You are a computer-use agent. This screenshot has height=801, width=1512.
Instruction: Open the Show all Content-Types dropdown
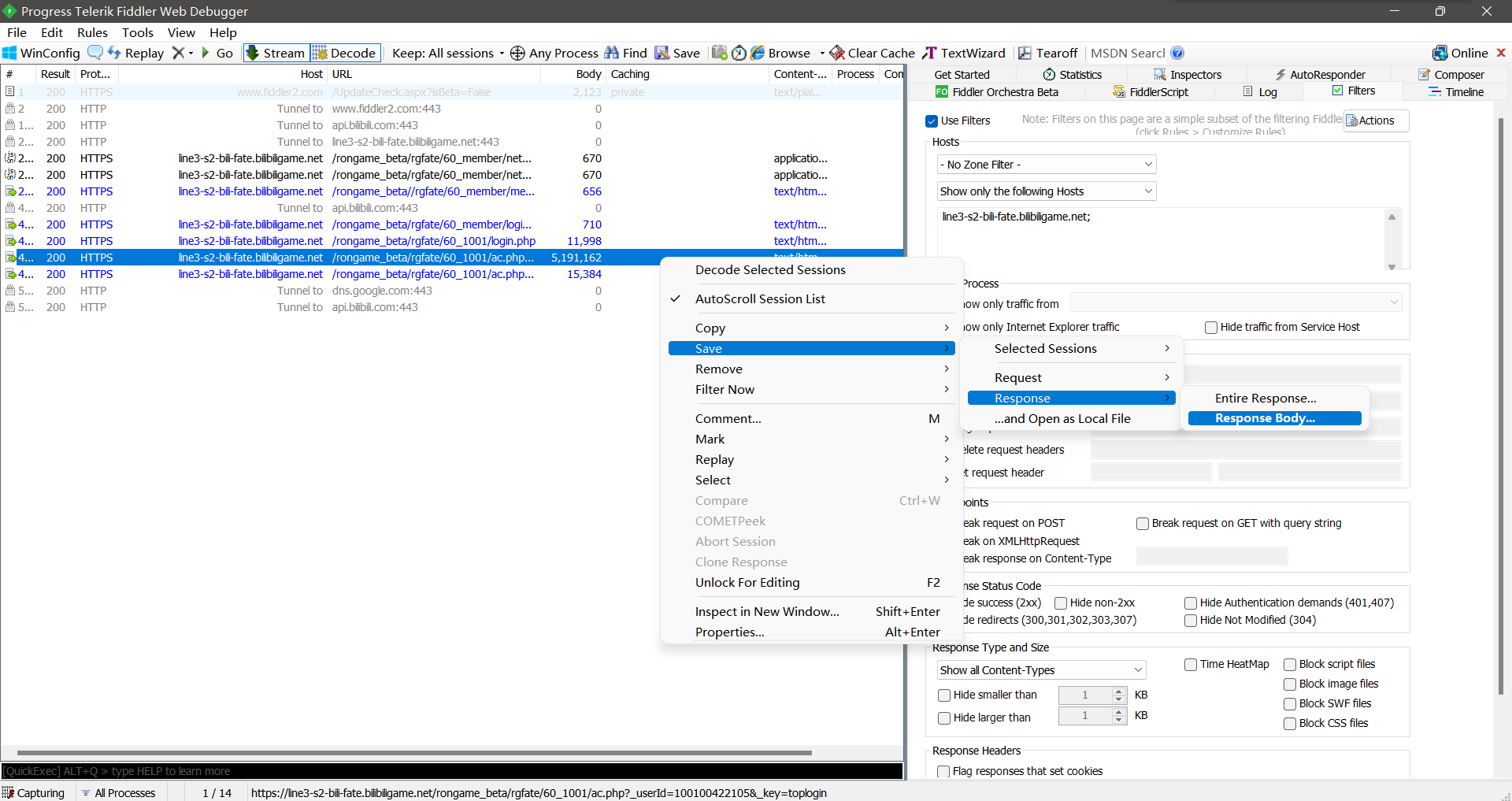1041,670
